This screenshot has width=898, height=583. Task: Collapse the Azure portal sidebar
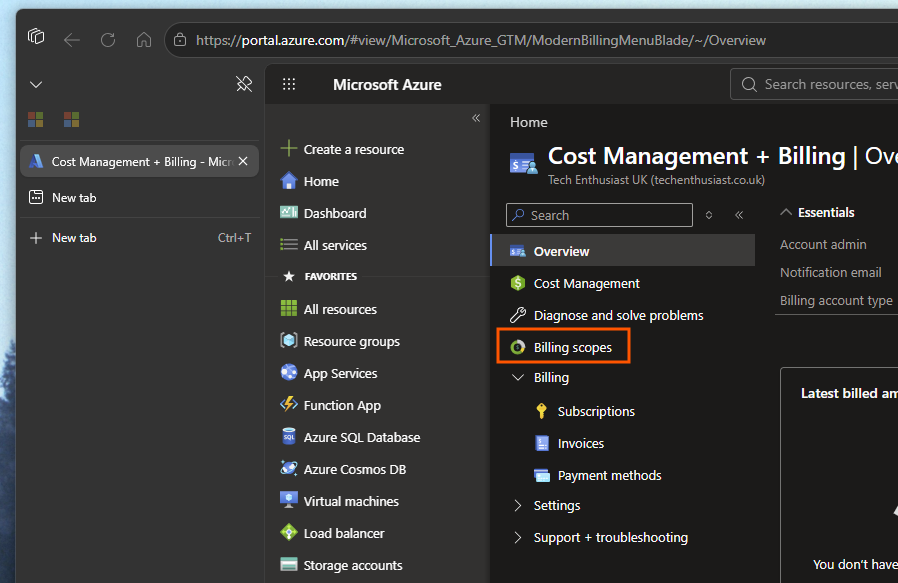click(x=476, y=118)
